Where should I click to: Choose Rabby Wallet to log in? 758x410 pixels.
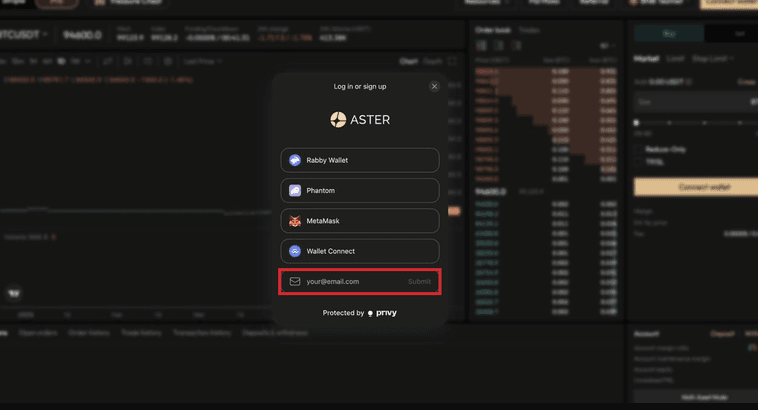point(360,160)
